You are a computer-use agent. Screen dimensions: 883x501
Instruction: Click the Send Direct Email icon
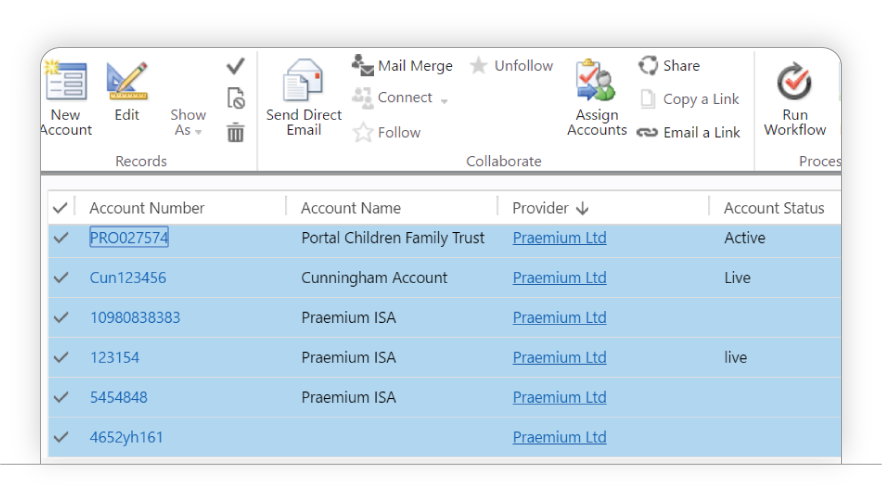304,80
